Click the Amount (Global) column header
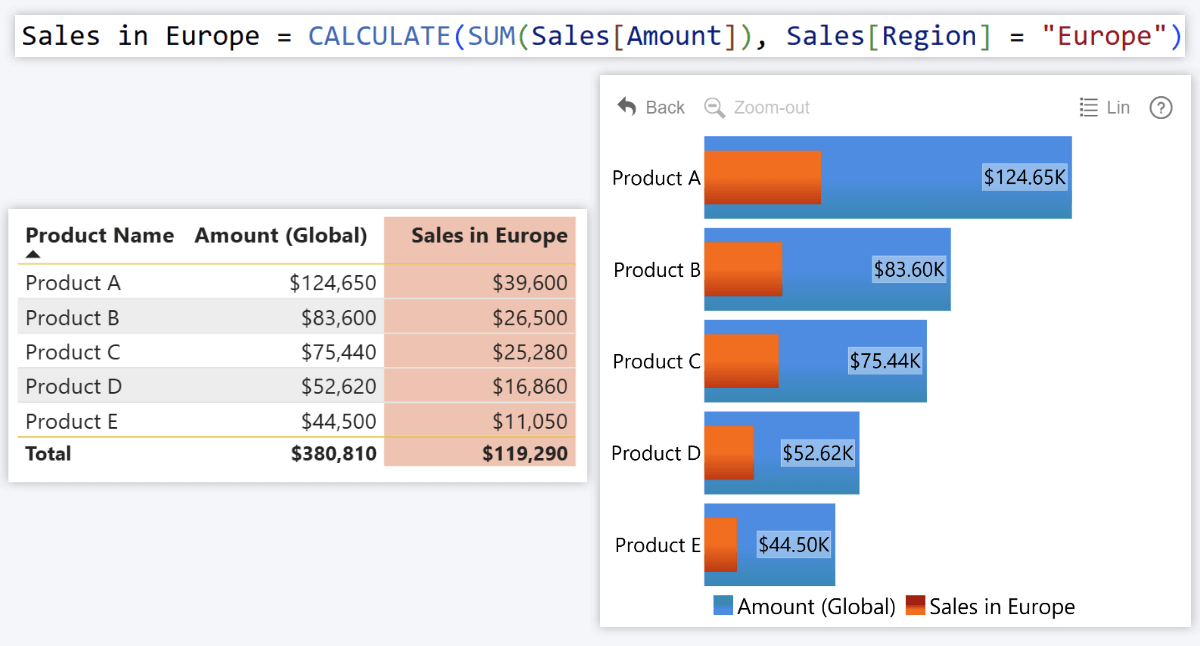This screenshot has width=1200, height=646. (x=281, y=236)
